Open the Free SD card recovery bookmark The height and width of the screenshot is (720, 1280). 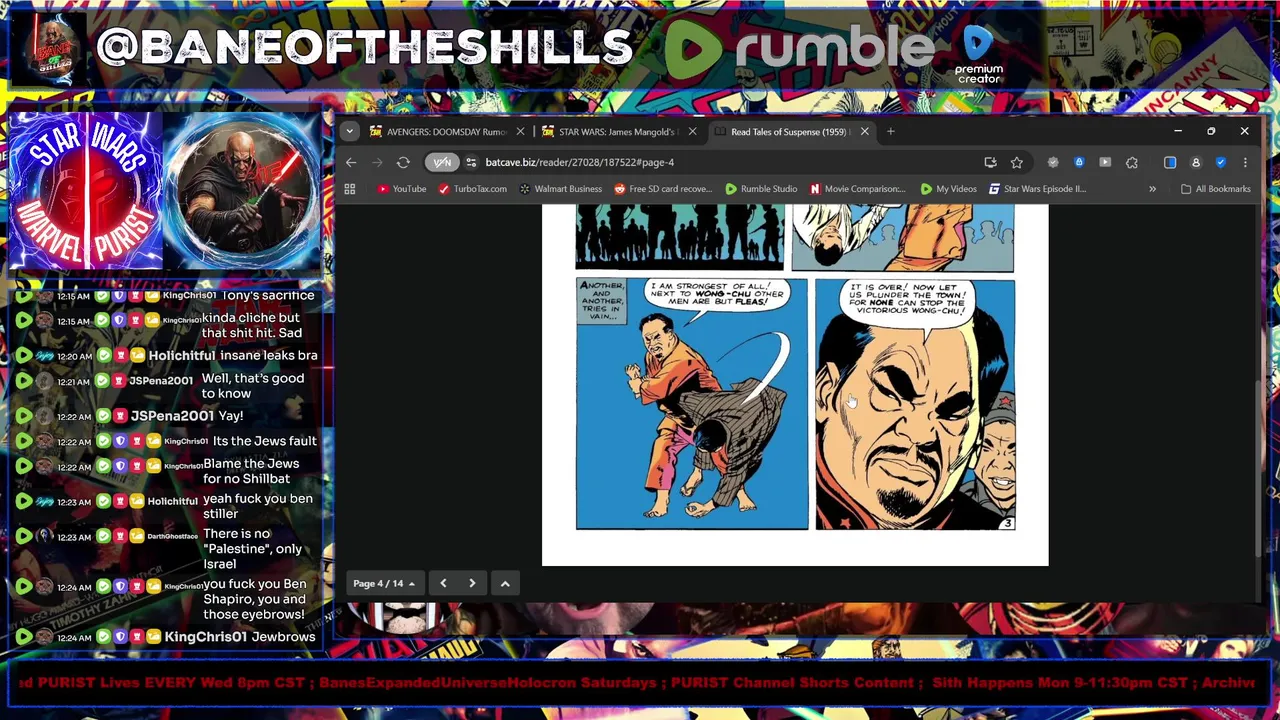663,189
